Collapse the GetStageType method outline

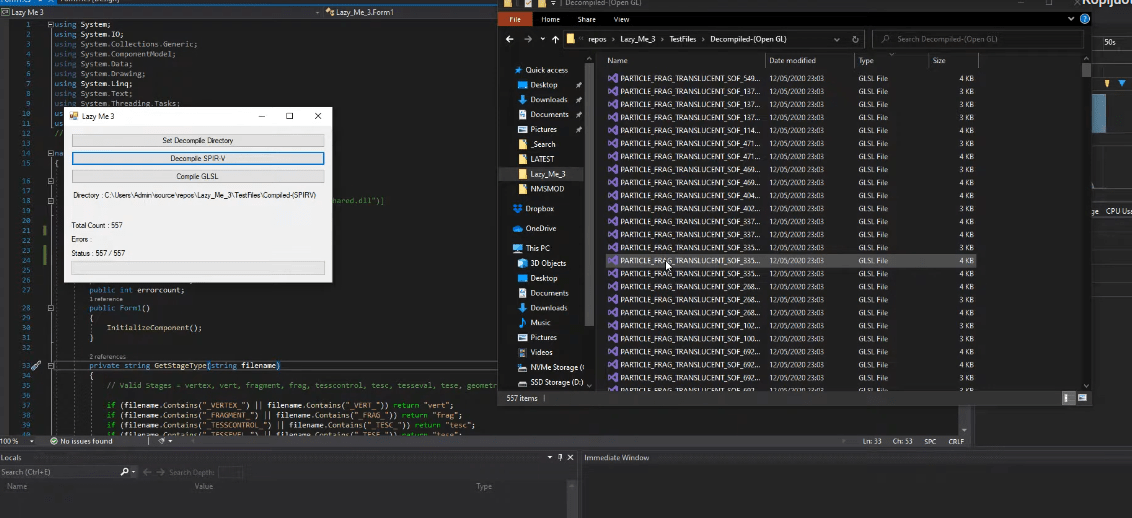[51, 366]
